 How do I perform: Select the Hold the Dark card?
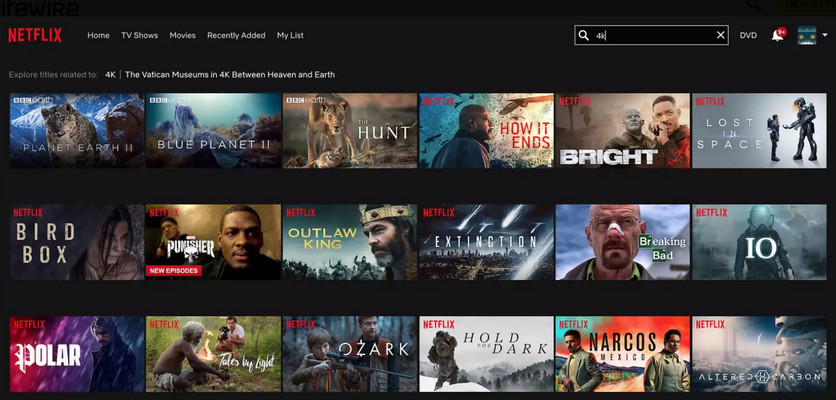[486, 354]
